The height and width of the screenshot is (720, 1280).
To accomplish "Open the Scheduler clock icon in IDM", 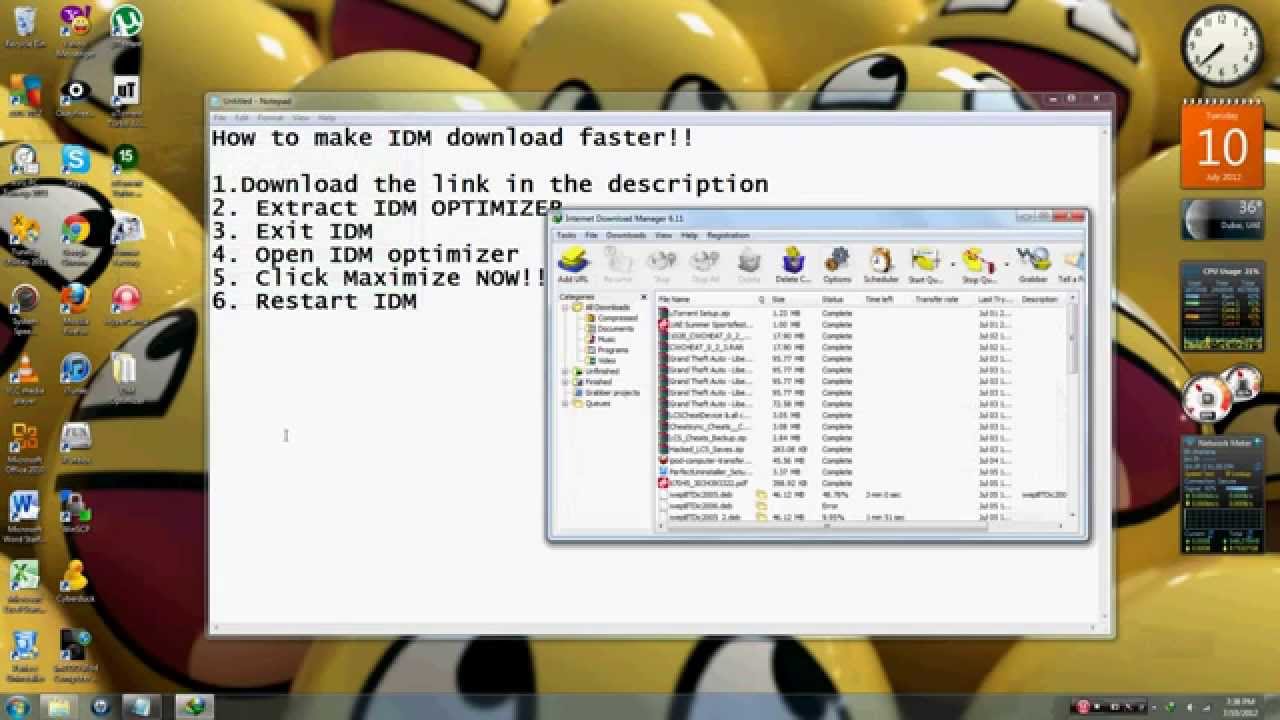I will point(880,265).
